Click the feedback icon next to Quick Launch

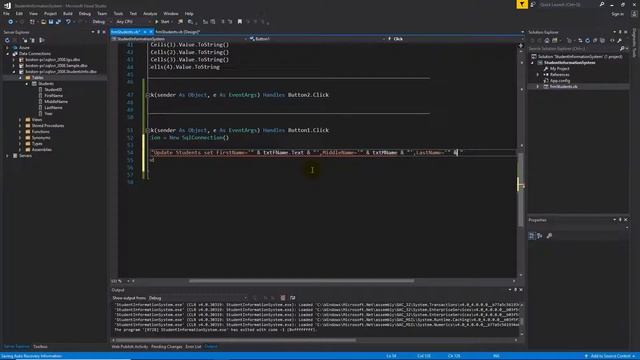[x=533, y=4]
